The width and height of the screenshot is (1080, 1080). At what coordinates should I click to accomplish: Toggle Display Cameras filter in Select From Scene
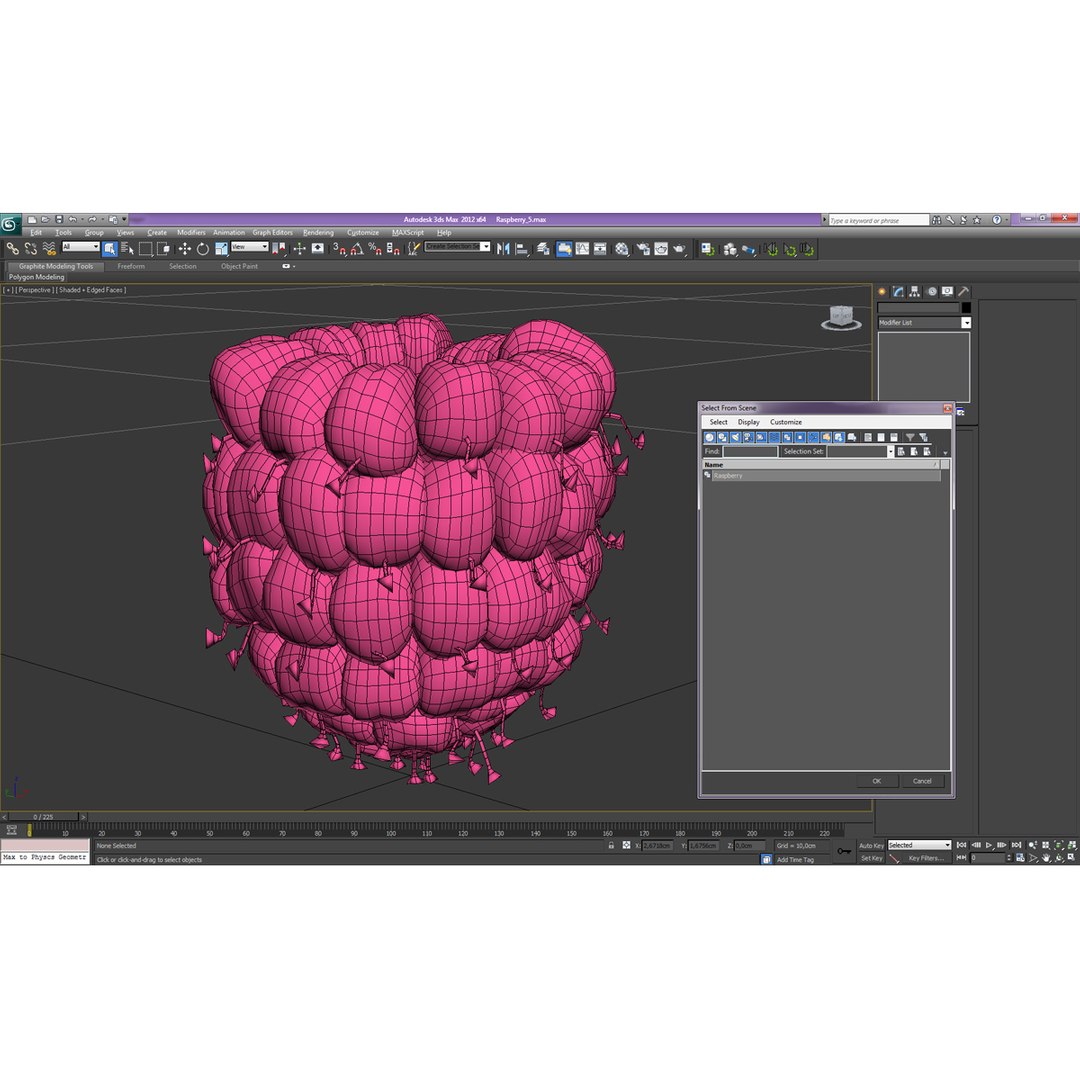point(749,437)
